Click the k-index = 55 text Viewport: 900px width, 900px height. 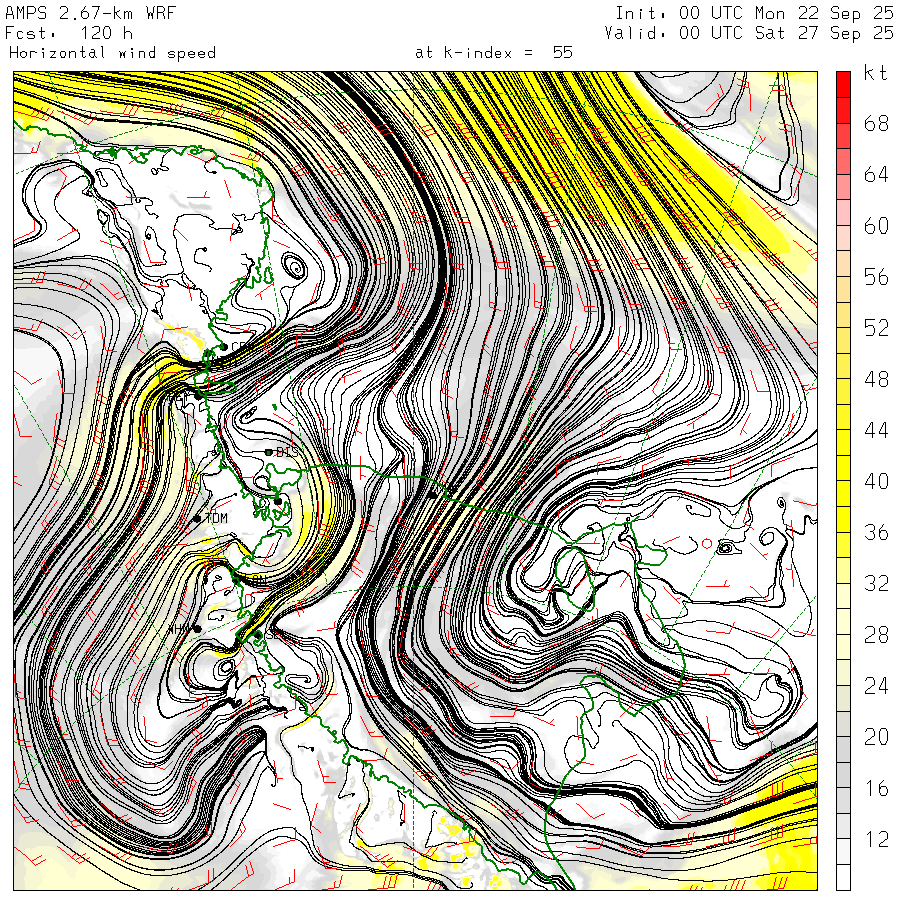(493, 53)
